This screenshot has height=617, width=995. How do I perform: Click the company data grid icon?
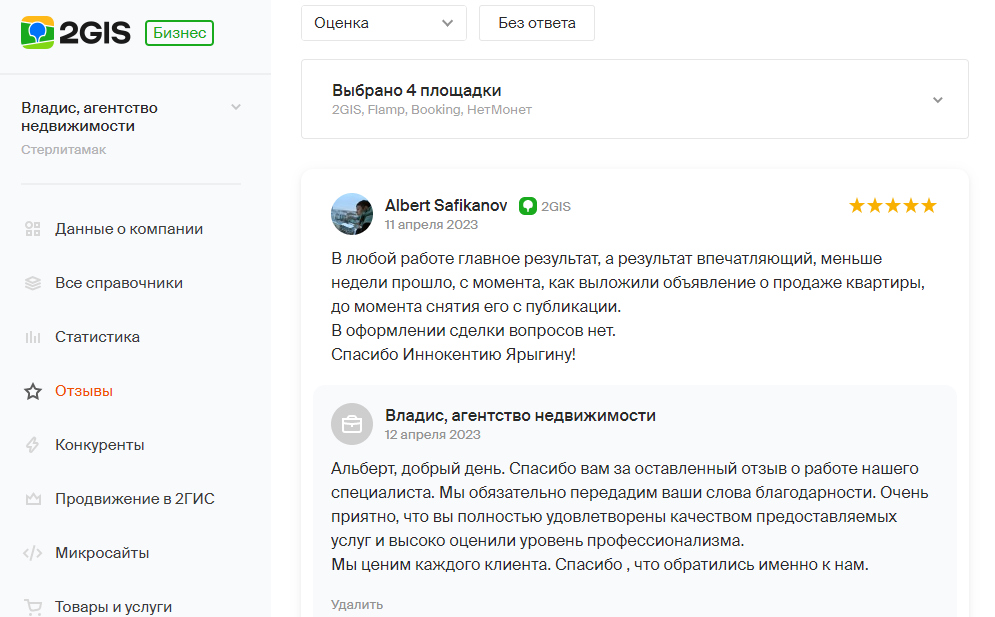(x=32, y=229)
